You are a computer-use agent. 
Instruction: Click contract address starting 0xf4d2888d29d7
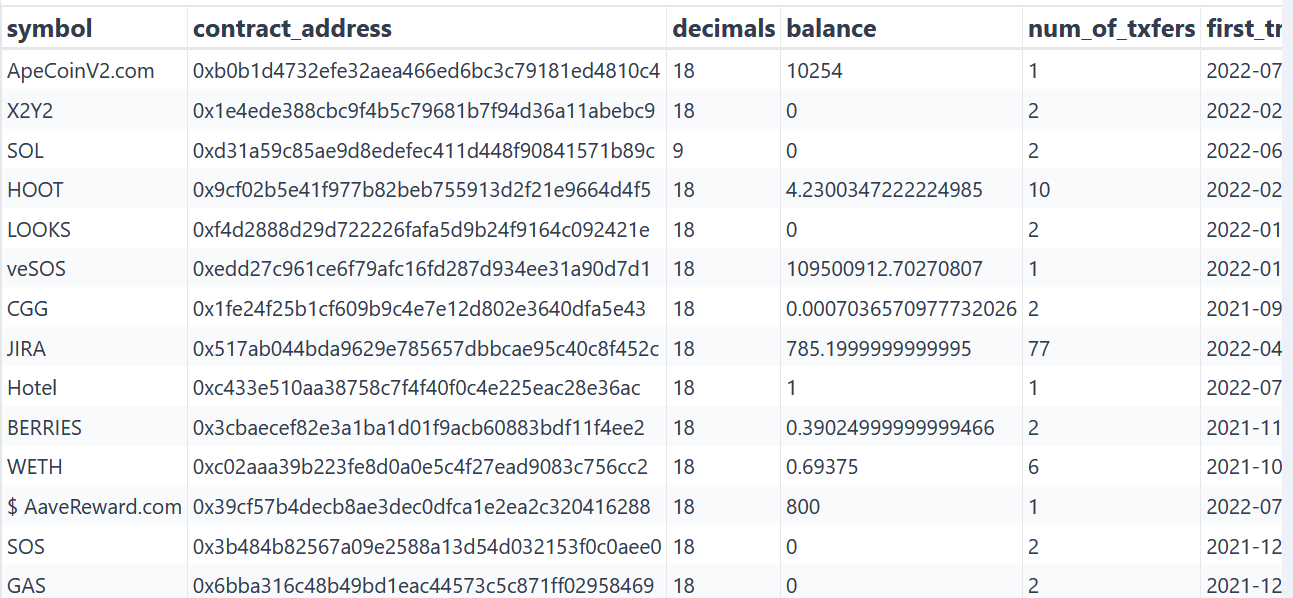[x=421, y=230]
